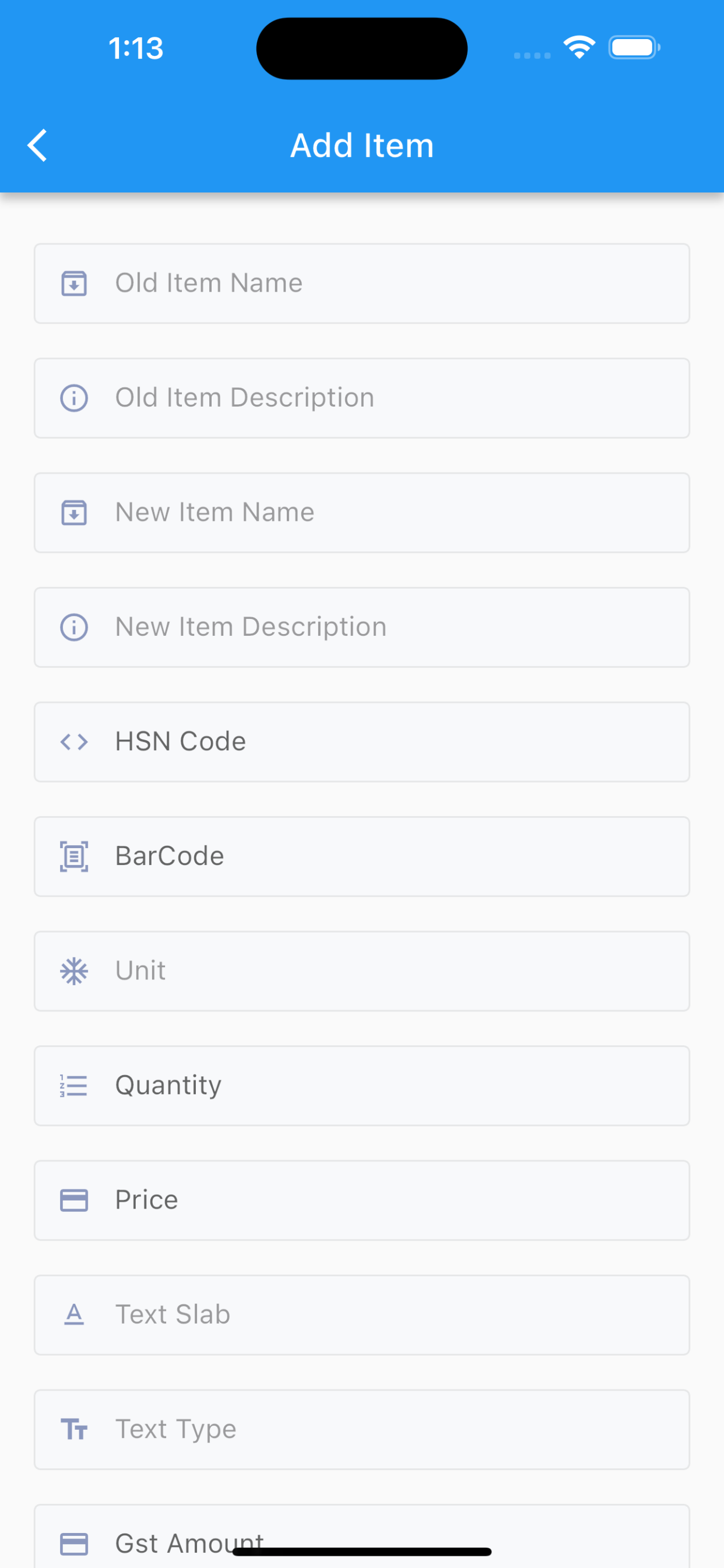This screenshot has width=724, height=1568.
Task: Click the Tt icon beside Text Type
Action: pyautogui.click(x=74, y=1429)
